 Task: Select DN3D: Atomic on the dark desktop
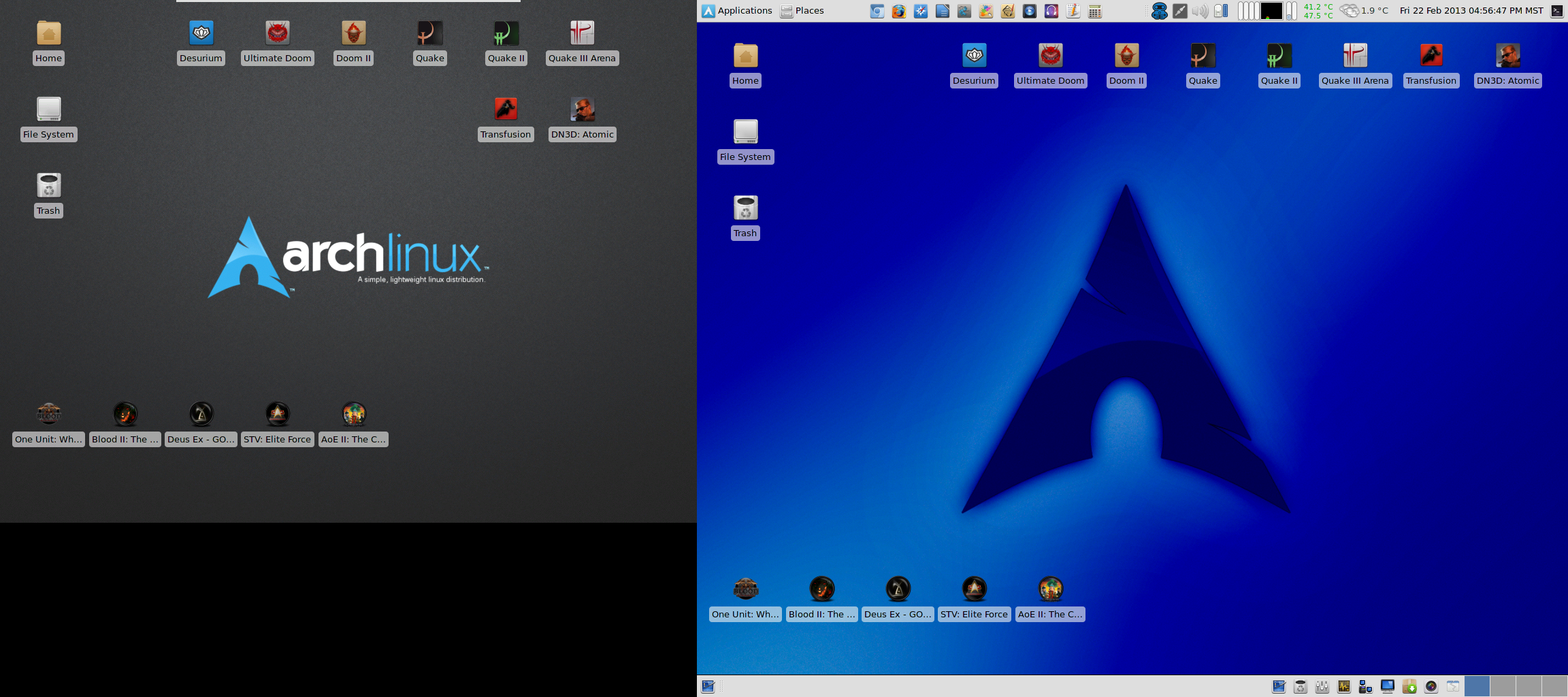click(583, 118)
